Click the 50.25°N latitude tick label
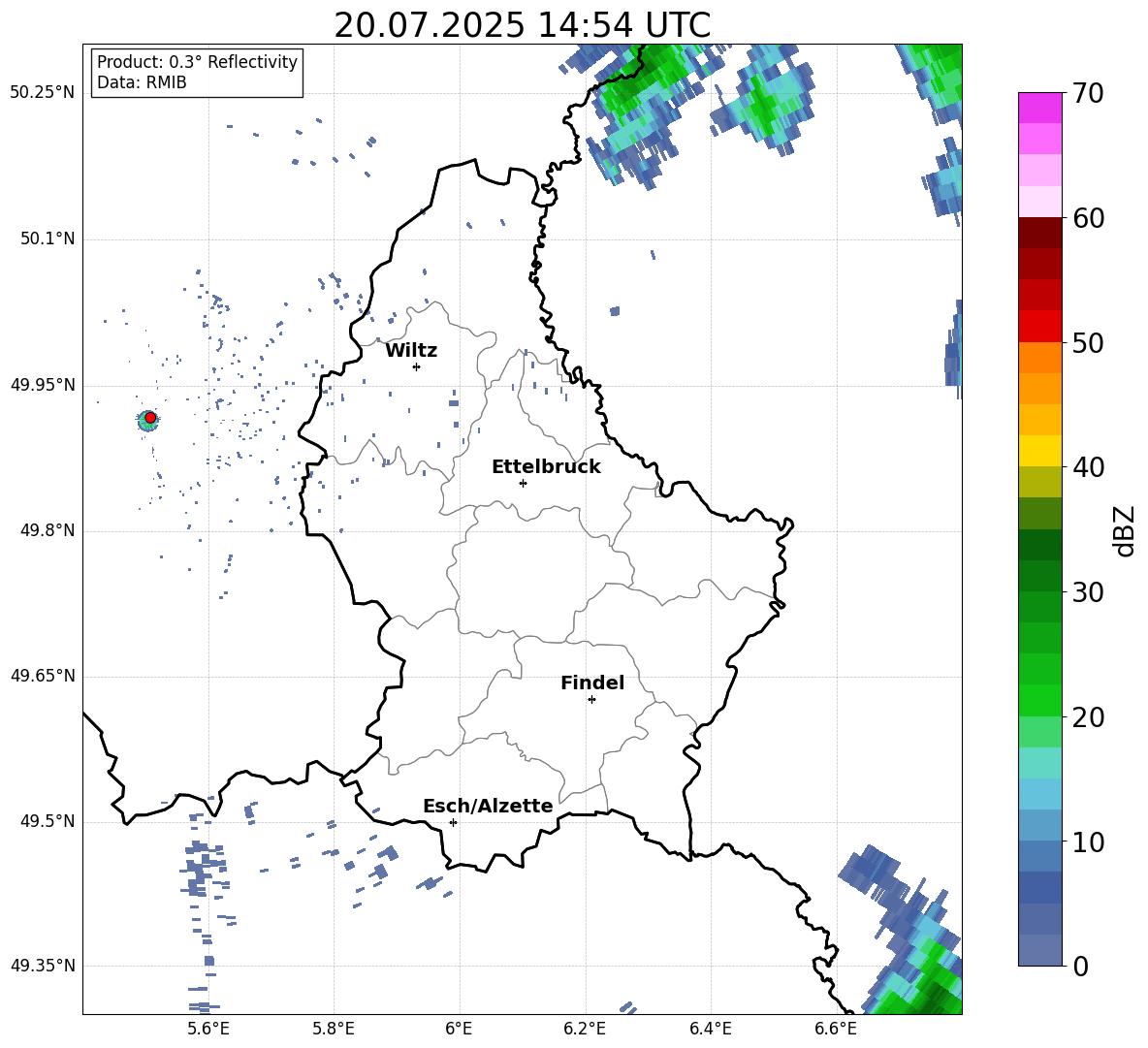The image size is (1148, 1048). click(x=43, y=93)
